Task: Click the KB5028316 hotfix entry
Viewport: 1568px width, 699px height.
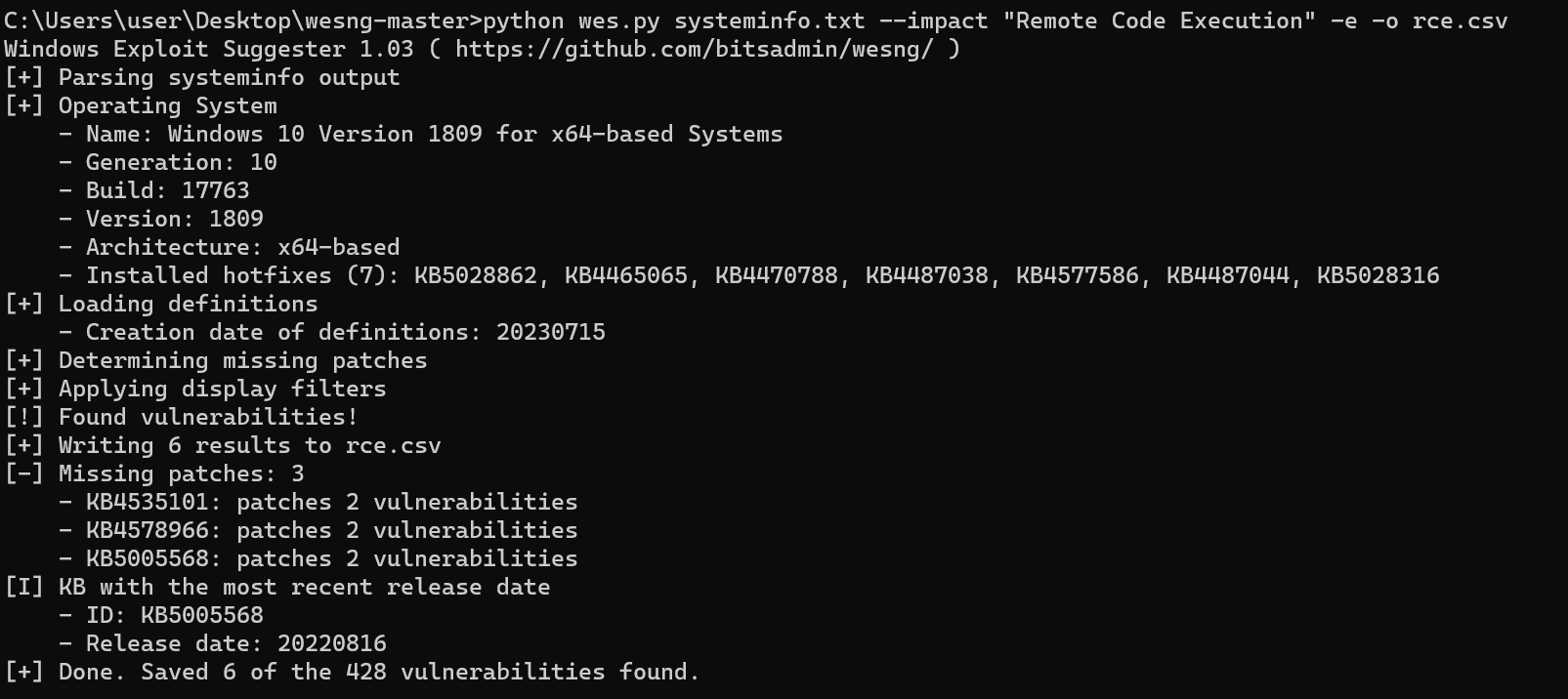Action: click(1378, 275)
